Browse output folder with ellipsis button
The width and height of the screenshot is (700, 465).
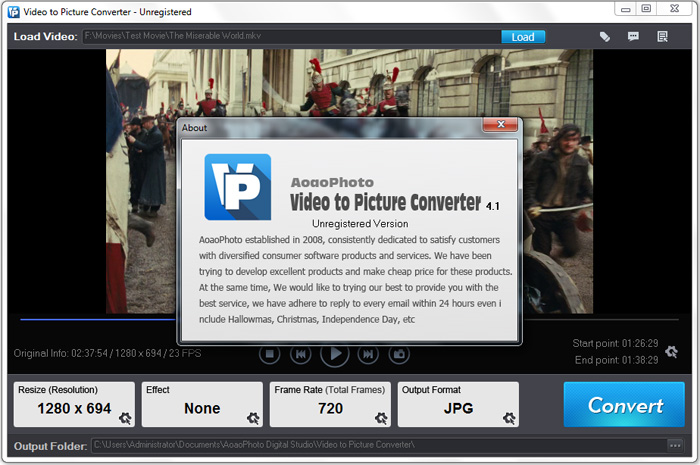[x=675, y=445]
